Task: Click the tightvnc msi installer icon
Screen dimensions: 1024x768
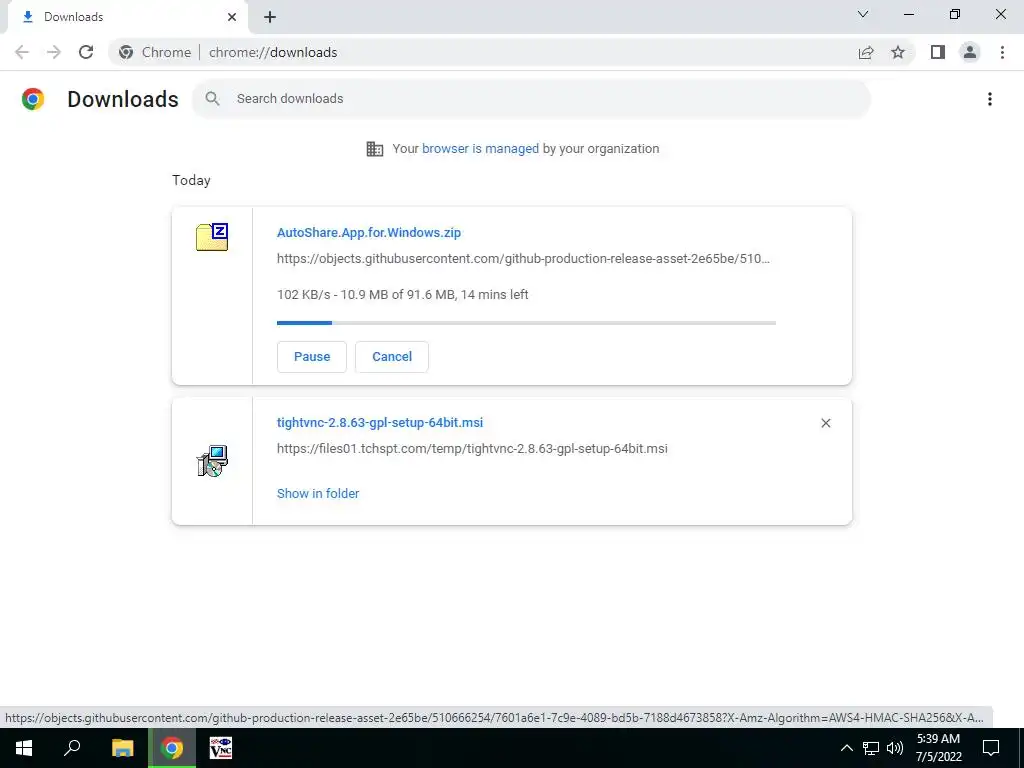Action: 212,461
